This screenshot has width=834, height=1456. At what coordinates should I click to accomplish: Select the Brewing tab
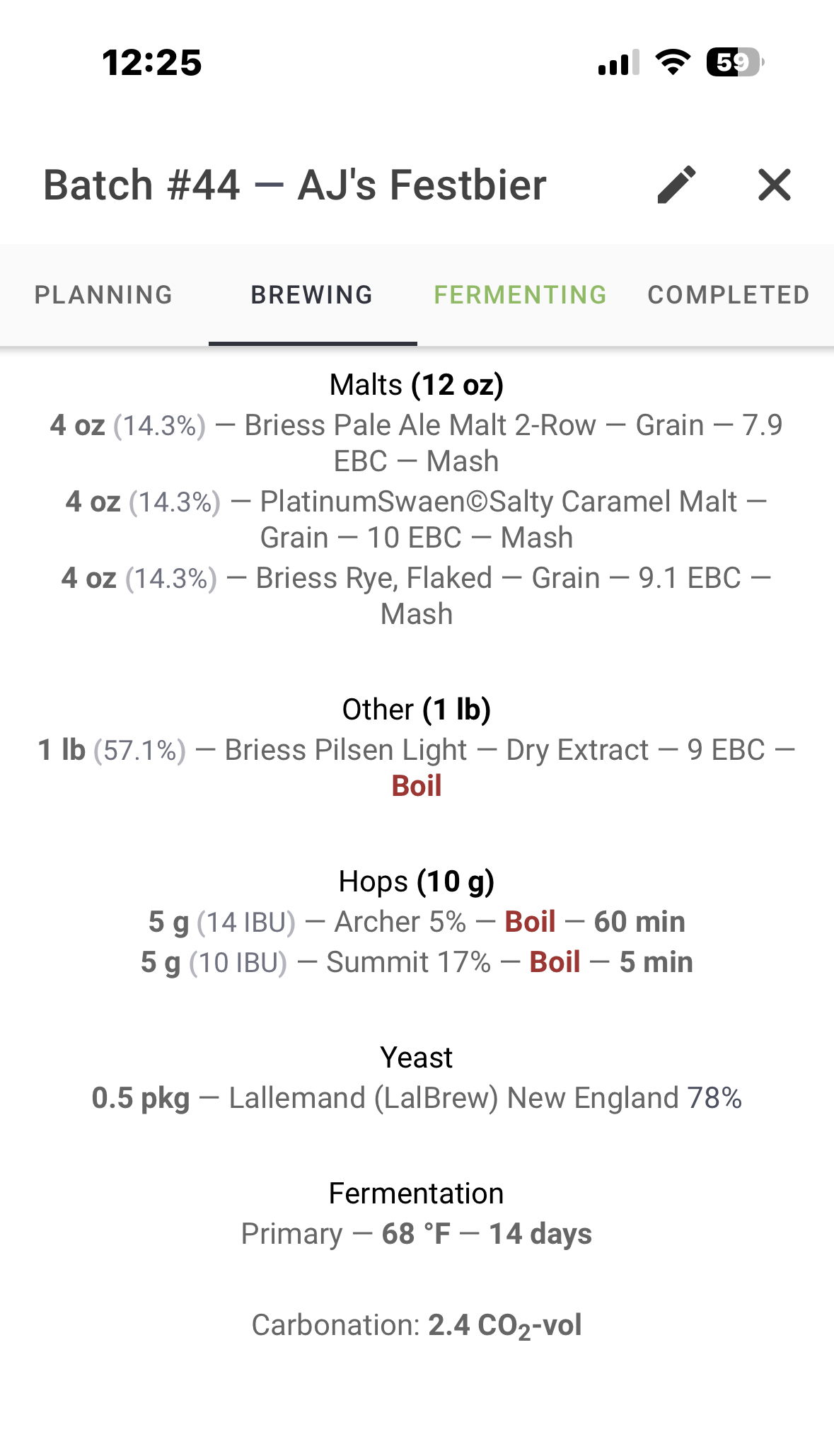313,295
